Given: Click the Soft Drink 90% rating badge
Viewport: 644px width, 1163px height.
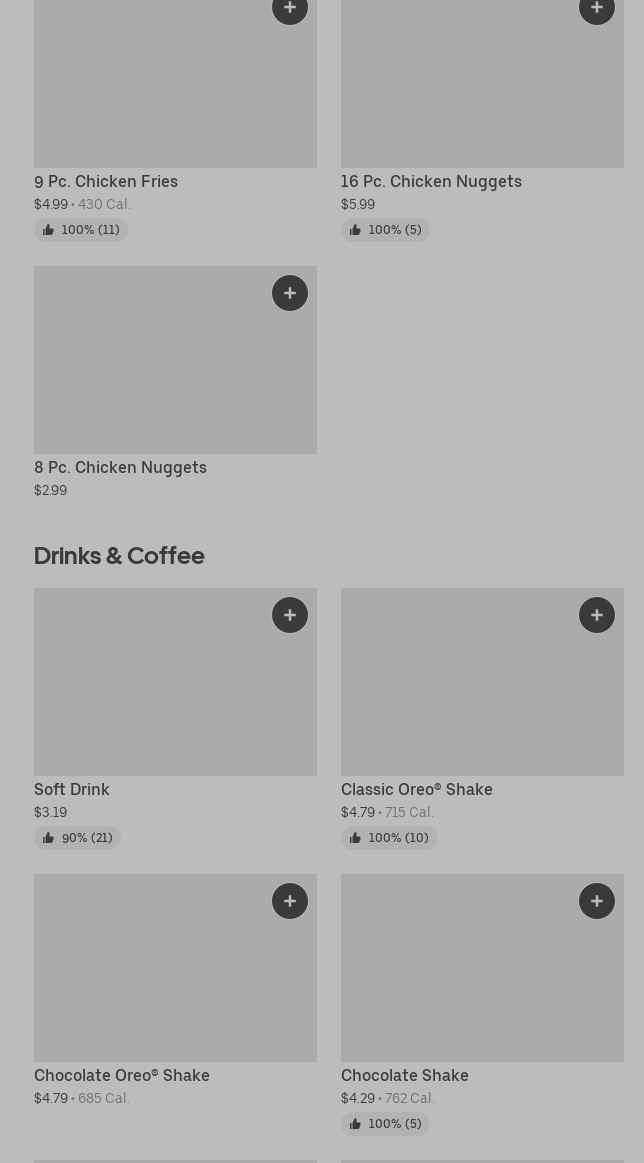Looking at the screenshot, I should tap(78, 838).
